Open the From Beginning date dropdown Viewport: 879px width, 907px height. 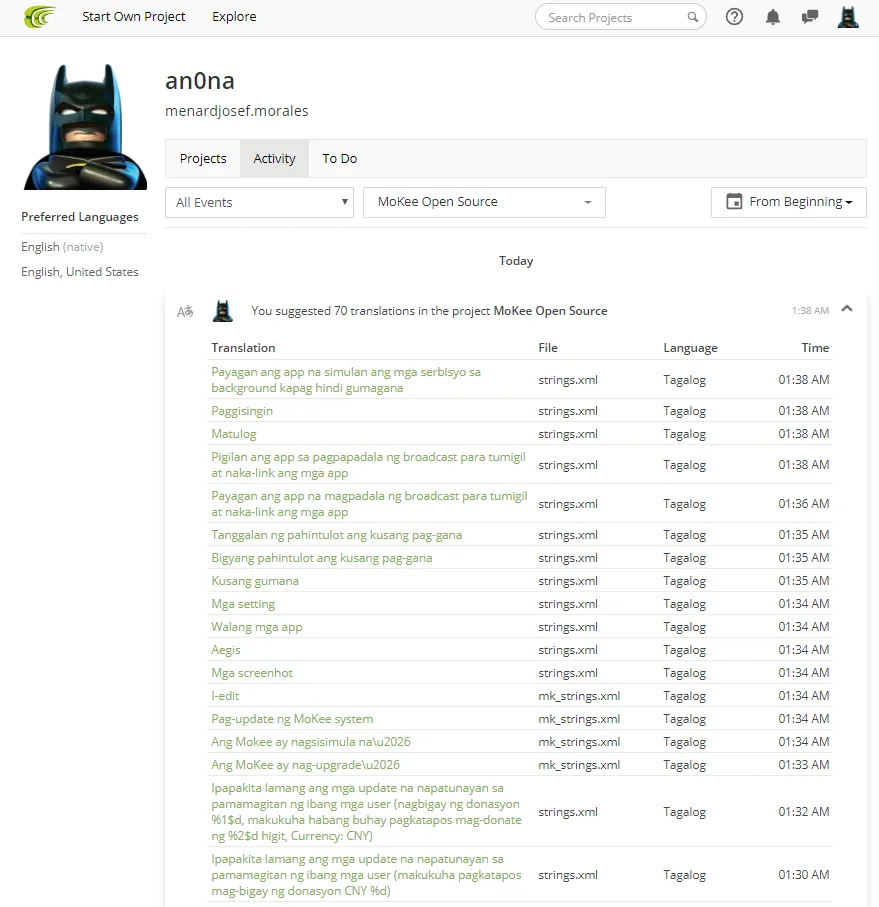789,202
